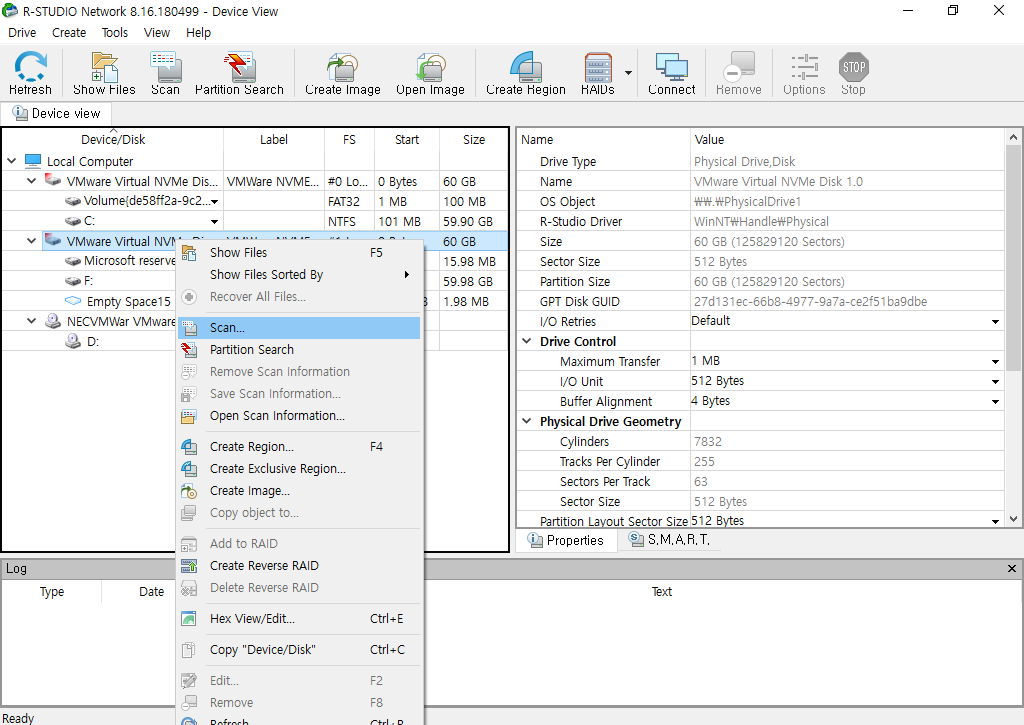Close the Log panel

click(x=1012, y=568)
